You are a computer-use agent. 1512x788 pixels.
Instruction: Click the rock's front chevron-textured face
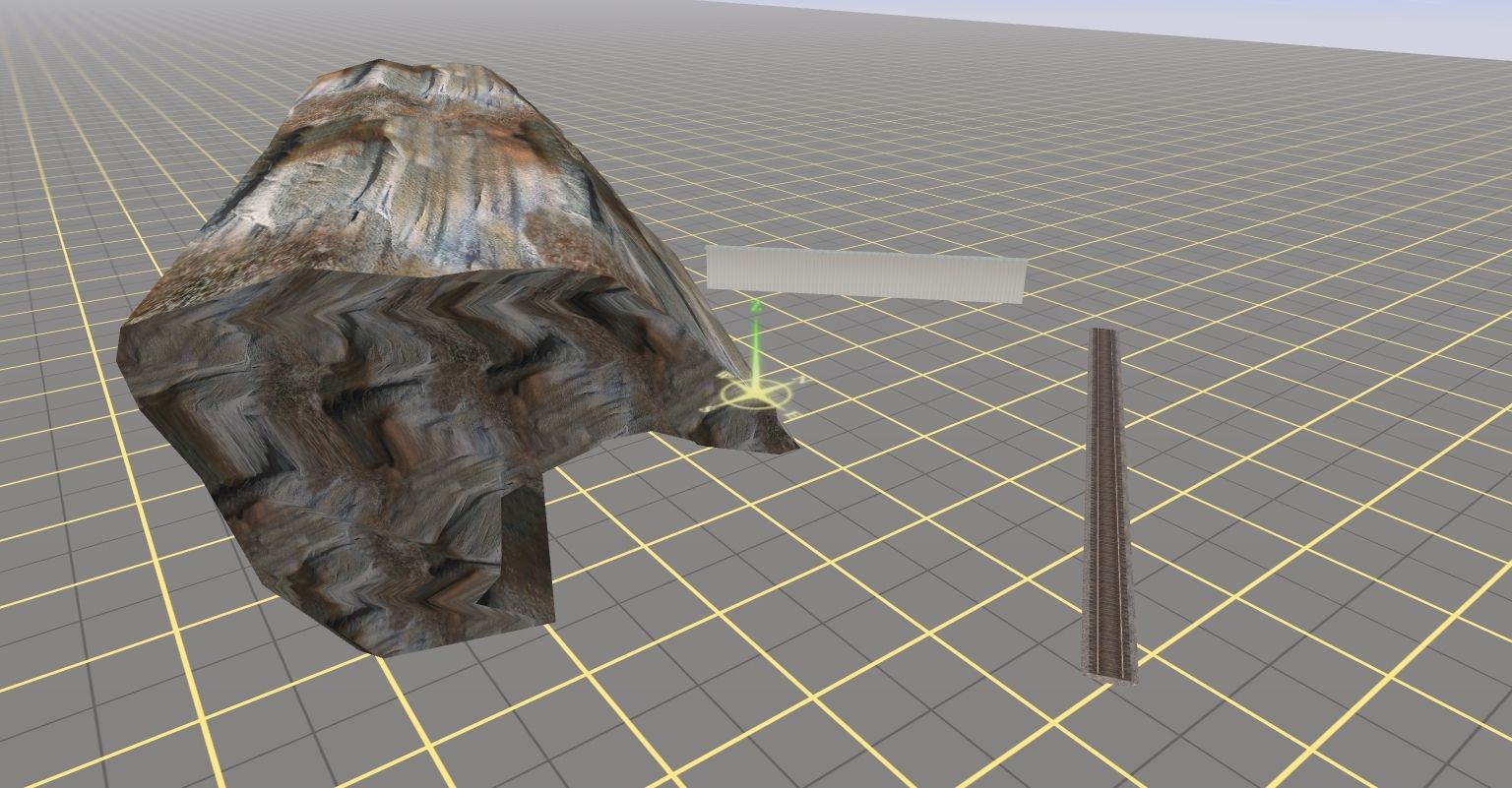(x=394, y=394)
